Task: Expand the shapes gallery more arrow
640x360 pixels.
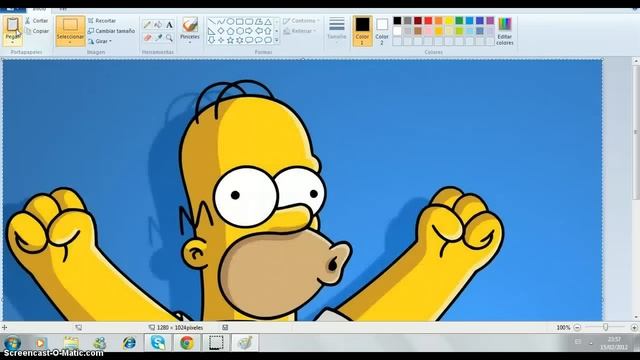Action: pos(276,40)
